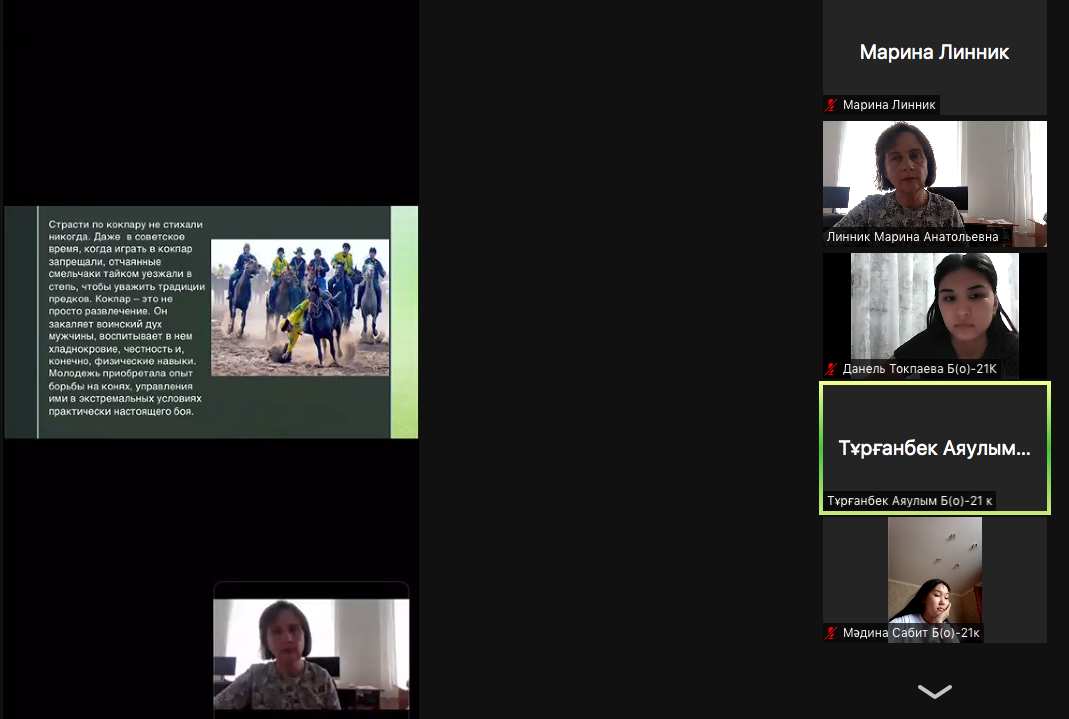
Task: Click name label Линник Марина Анатольевна
Action: click(x=912, y=237)
